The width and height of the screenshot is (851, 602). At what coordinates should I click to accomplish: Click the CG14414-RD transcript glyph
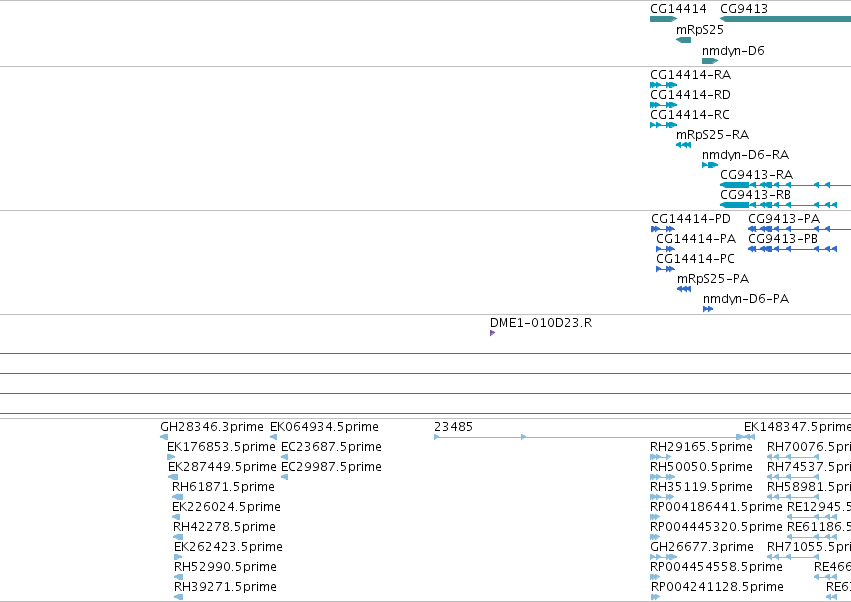point(664,105)
